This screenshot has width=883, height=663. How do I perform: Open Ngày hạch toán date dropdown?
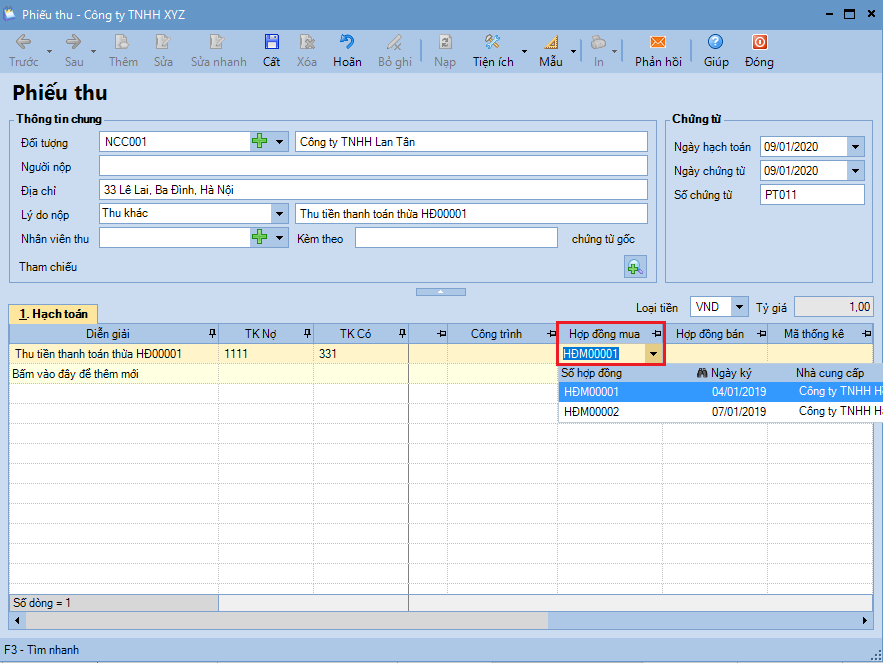pyautogui.click(x=855, y=147)
